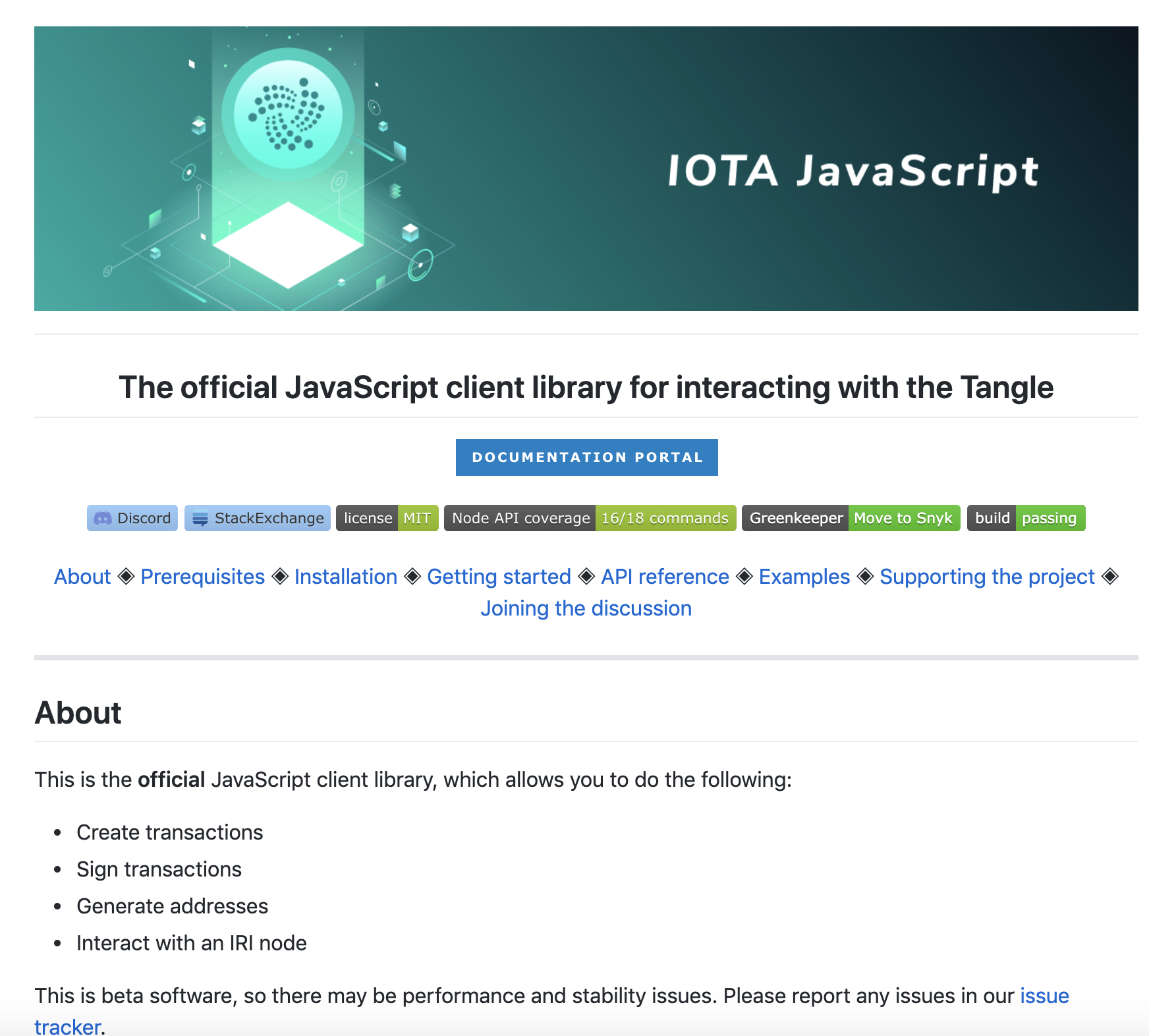Viewport: 1149px width, 1036px height.
Task: Open the issue tracker link
Action: tap(1045, 996)
